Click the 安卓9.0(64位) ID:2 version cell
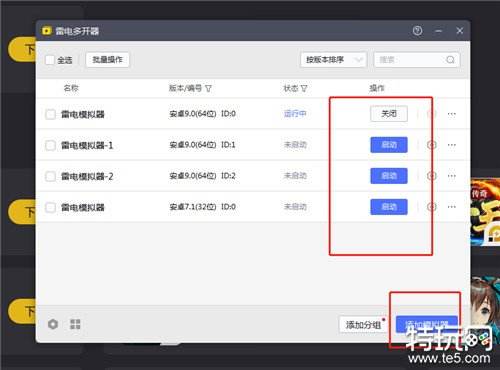 (x=202, y=176)
